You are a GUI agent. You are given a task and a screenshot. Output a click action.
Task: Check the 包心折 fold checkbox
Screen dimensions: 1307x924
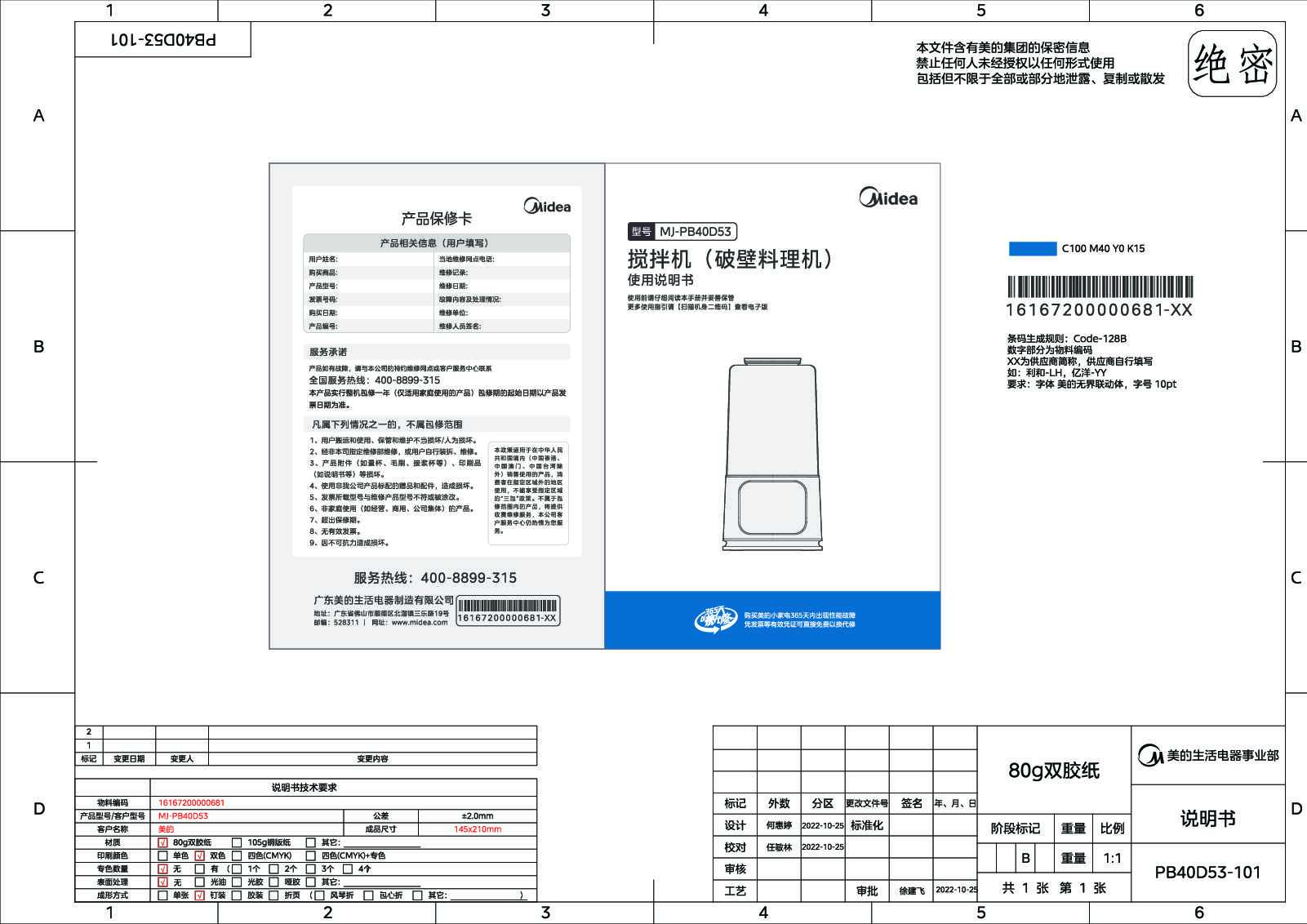pyautogui.click(x=368, y=895)
